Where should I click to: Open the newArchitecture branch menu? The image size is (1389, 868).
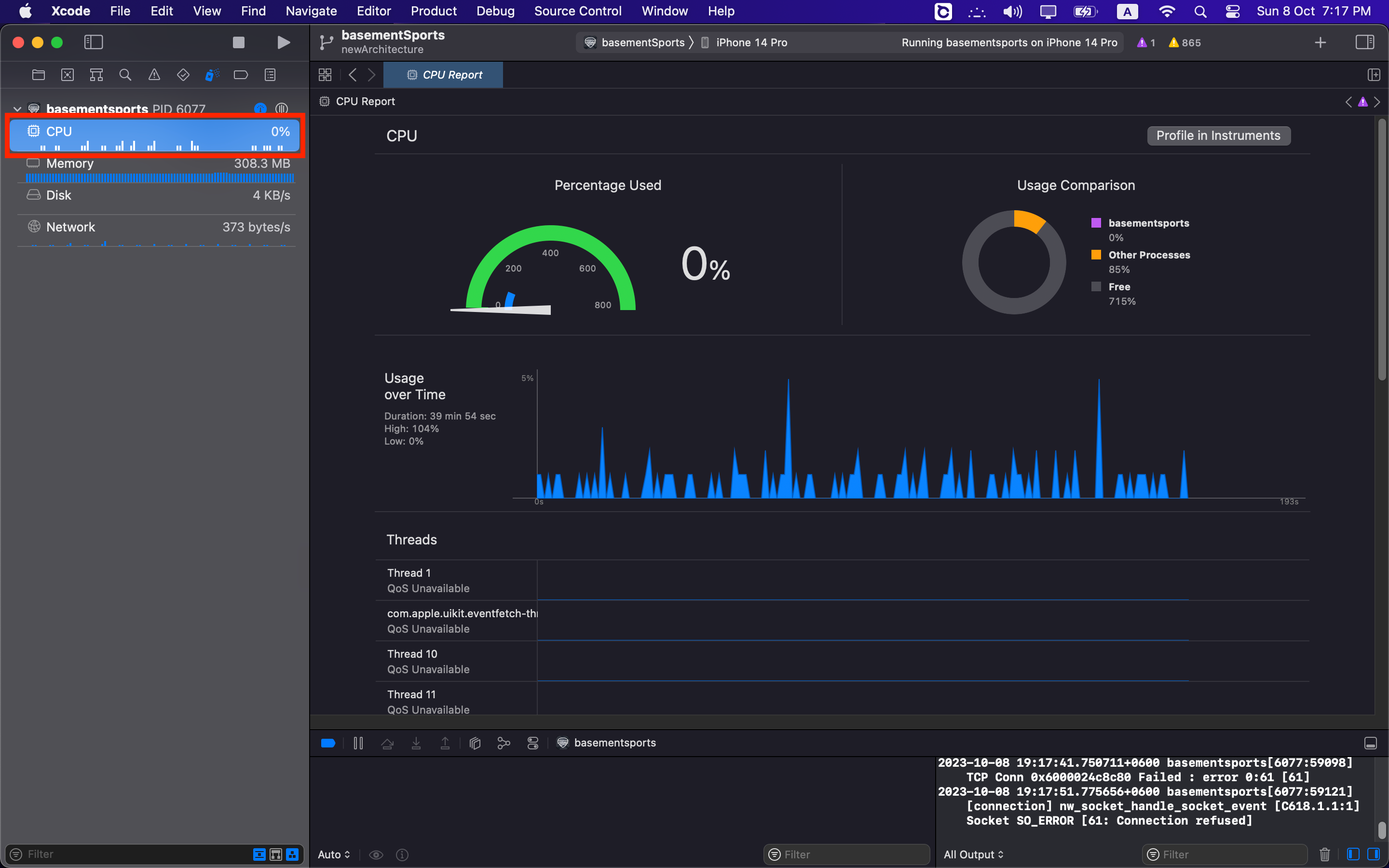click(x=382, y=49)
